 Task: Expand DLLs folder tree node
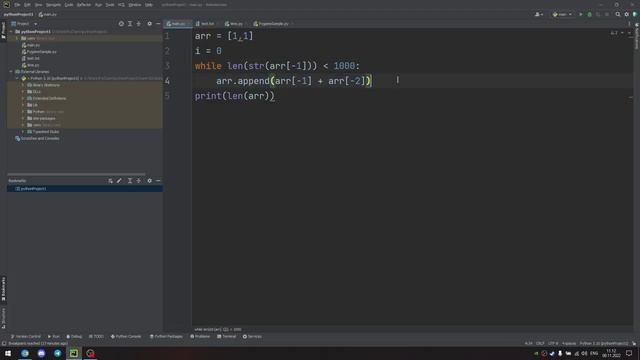pyautogui.click(x=23, y=91)
